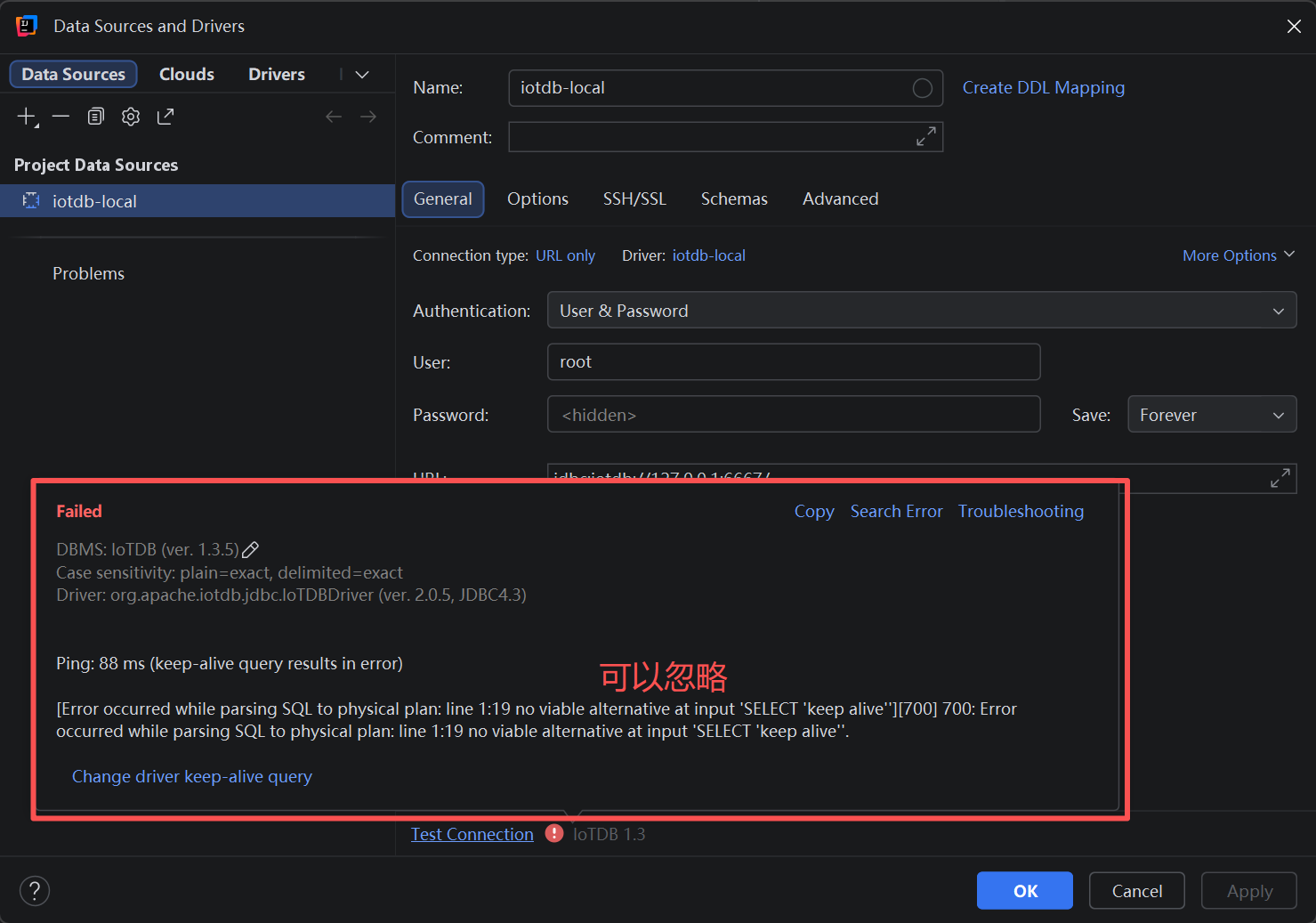Confirm with the OK button
1316x923 pixels.
pos(1025,891)
